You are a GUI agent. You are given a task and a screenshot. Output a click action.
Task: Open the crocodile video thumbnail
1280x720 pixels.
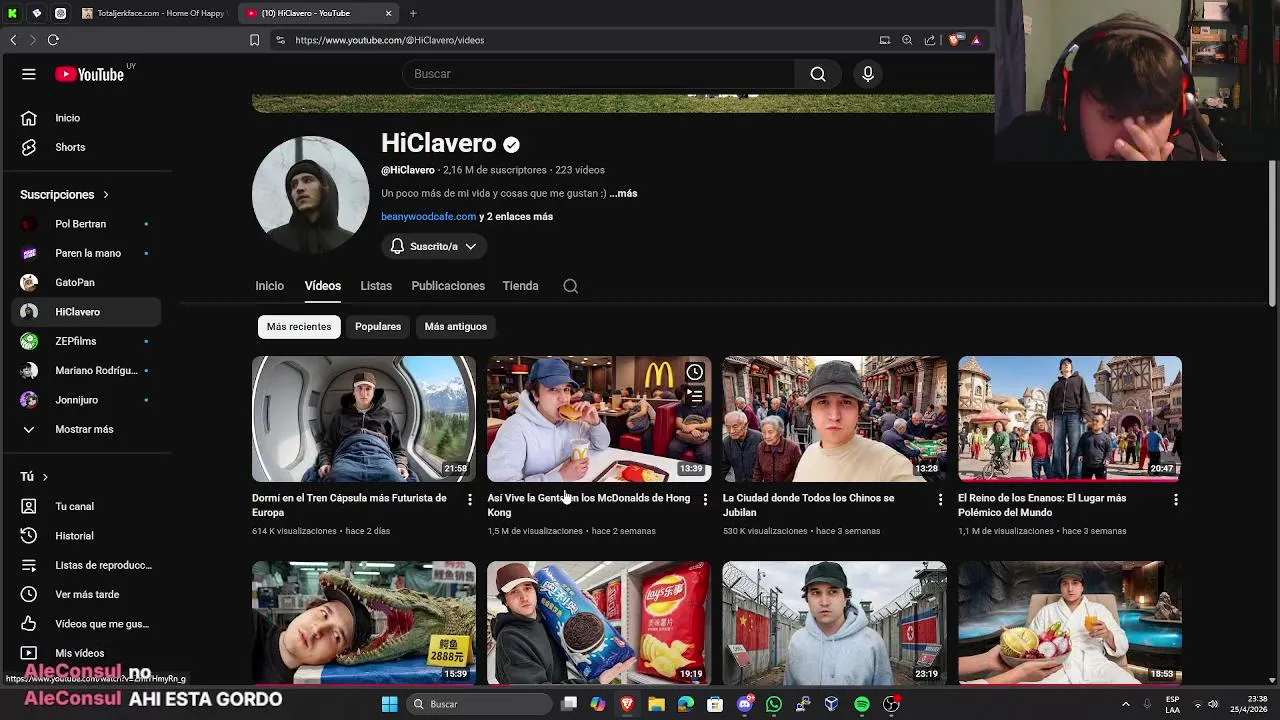(x=364, y=622)
